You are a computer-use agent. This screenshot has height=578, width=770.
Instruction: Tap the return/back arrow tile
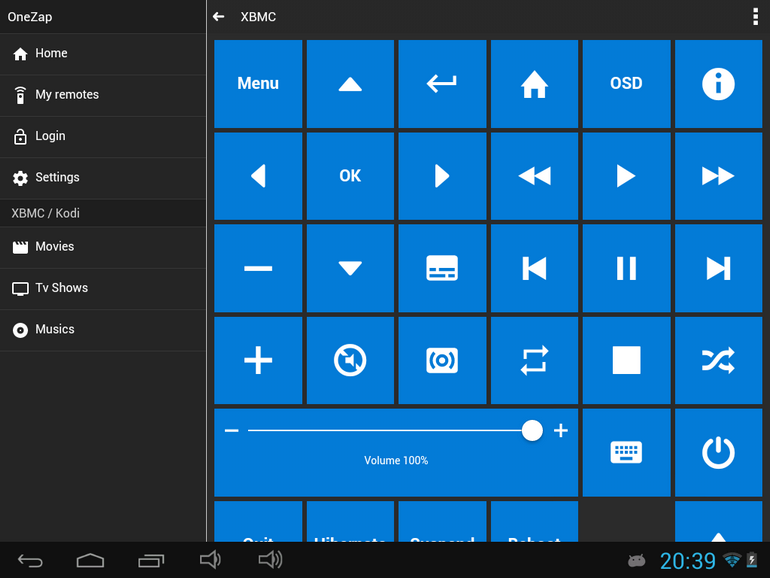tap(442, 83)
